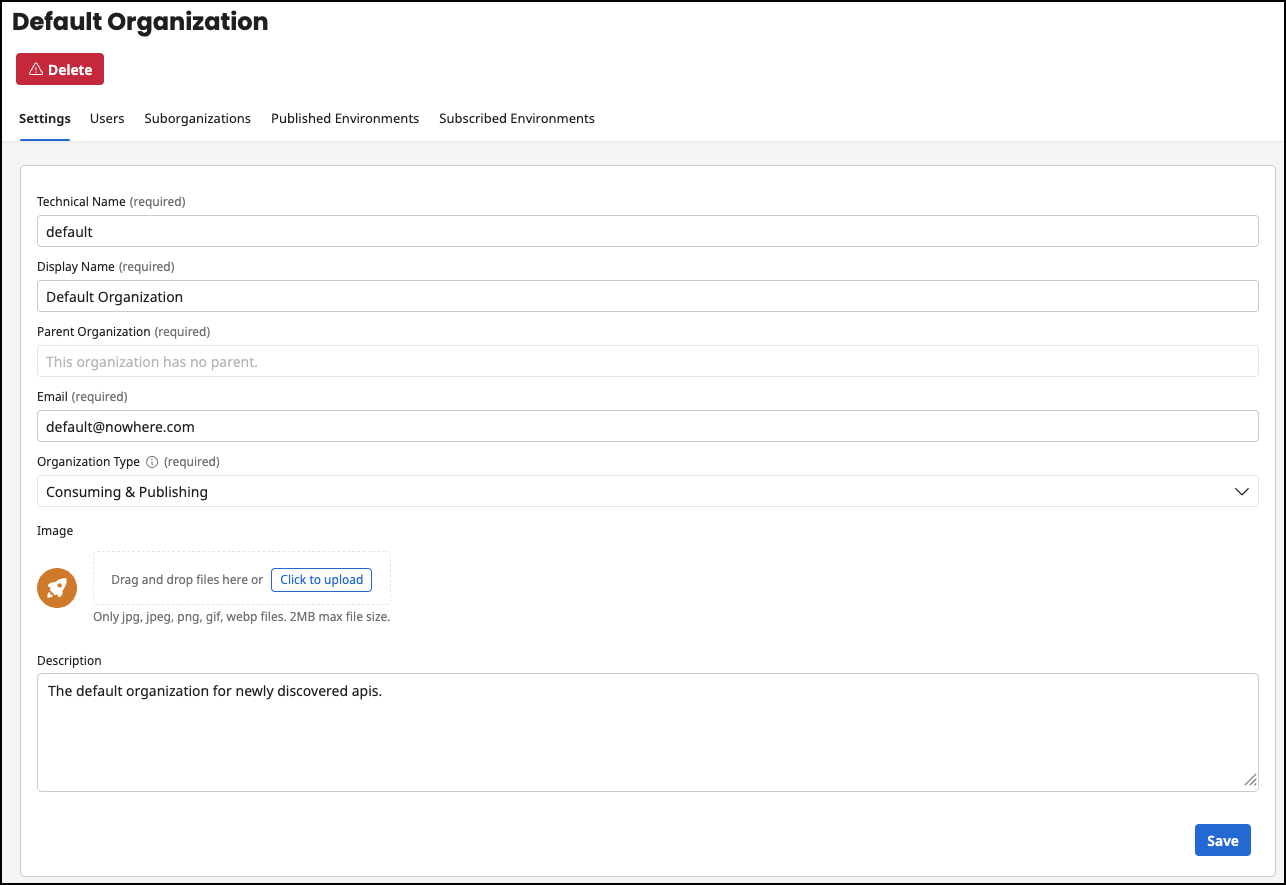Click the Email field showing default@nowhere.com
The height and width of the screenshot is (885, 1286).
(x=648, y=426)
